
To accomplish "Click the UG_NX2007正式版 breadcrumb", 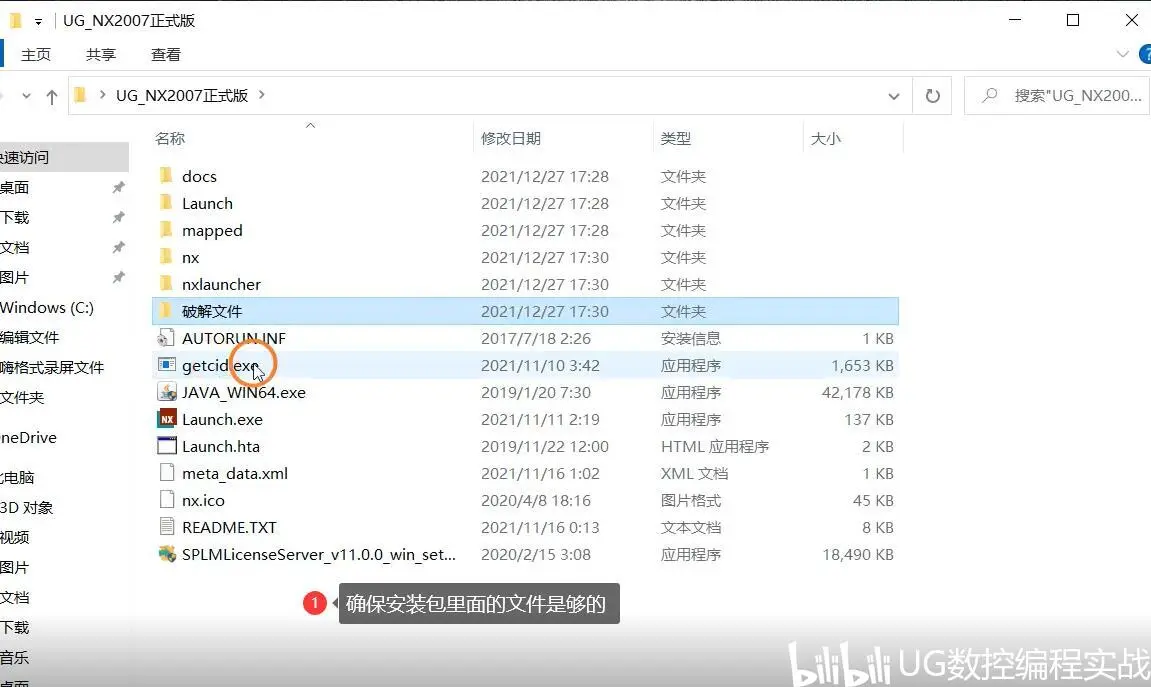I will (x=182, y=95).
